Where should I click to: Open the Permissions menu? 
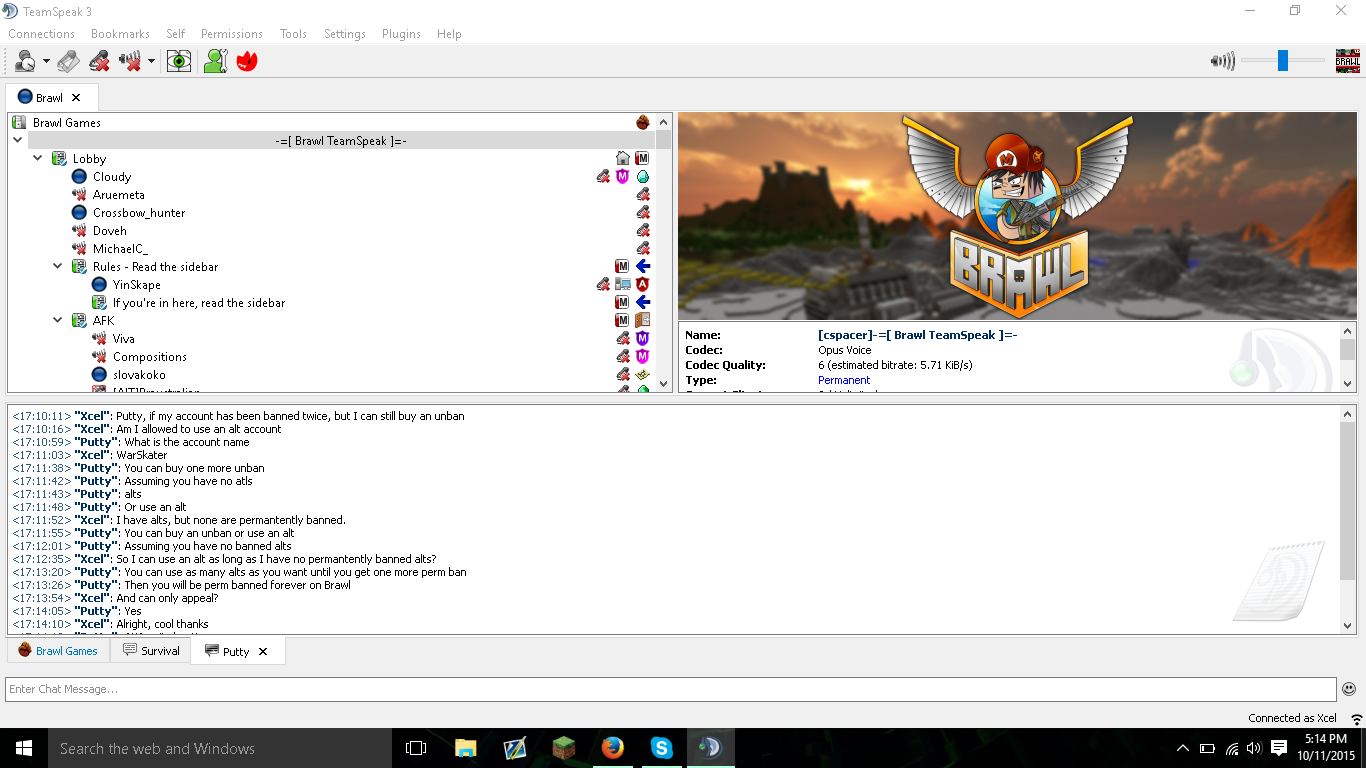232,34
